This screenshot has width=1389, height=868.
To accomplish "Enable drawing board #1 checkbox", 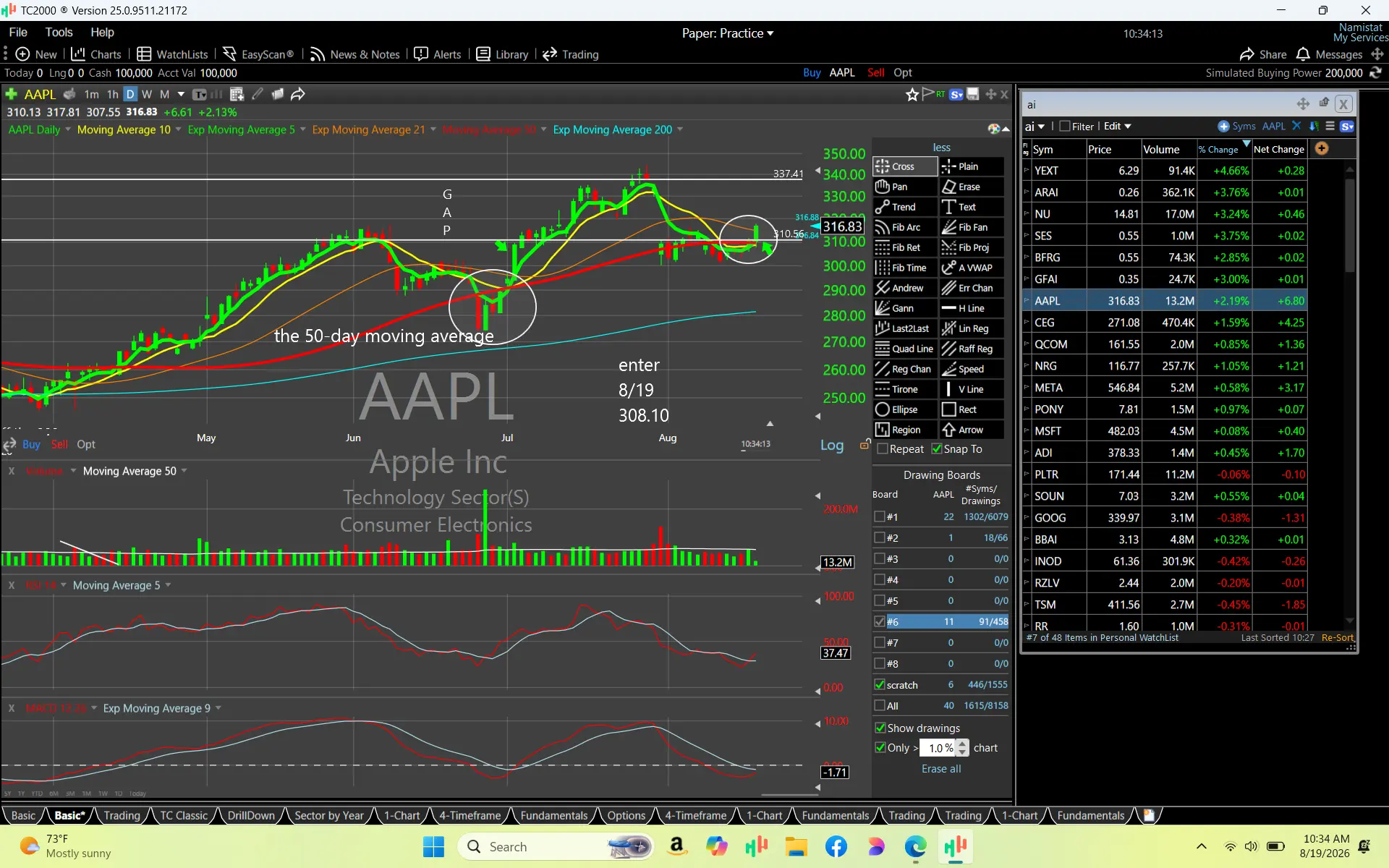I will pyautogui.click(x=880, y=516).
